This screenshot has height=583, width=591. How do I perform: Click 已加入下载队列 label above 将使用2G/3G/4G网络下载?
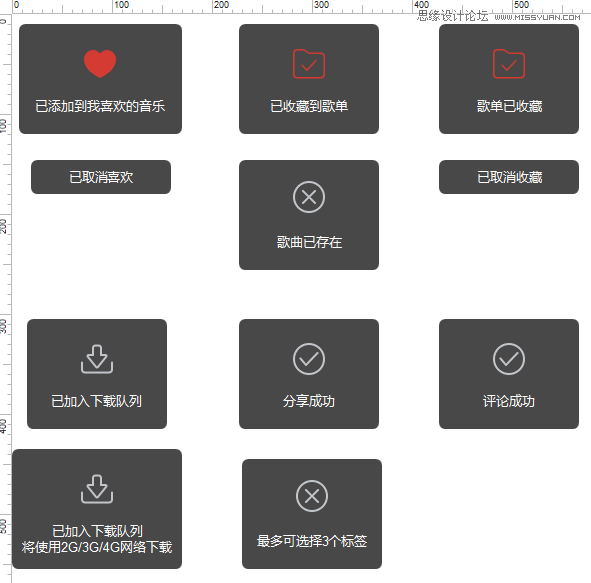pos(97,531)
